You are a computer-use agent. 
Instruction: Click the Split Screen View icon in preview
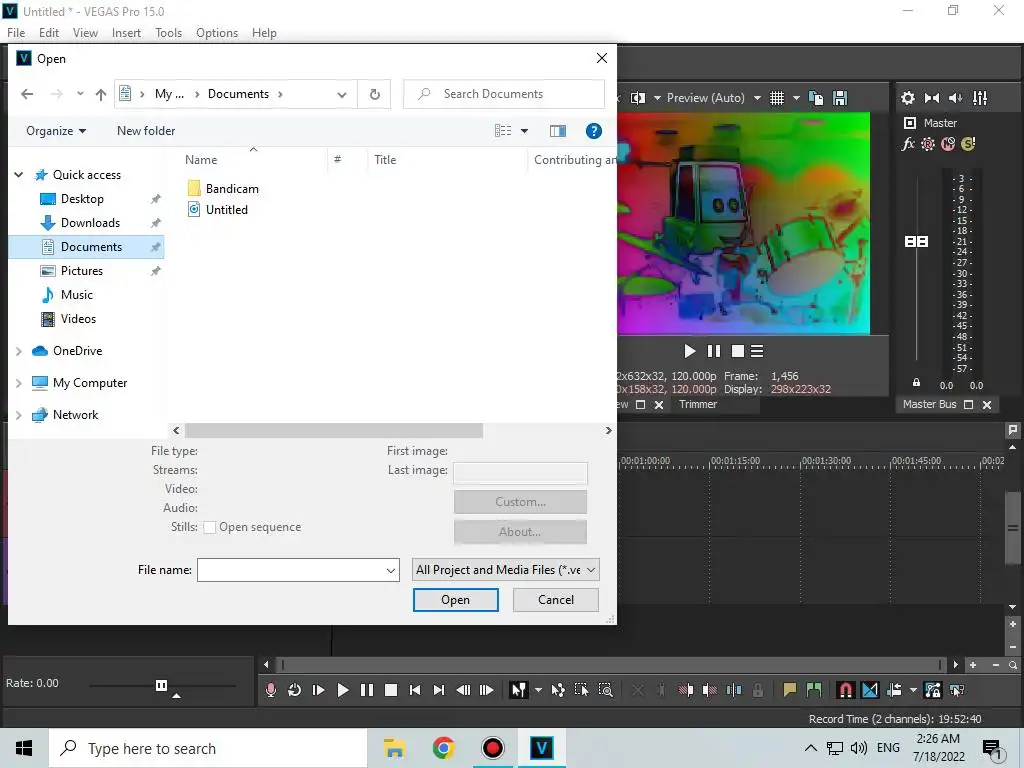638,98
